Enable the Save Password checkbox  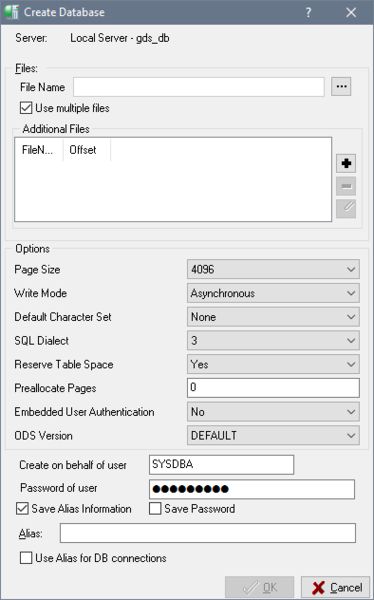[x=155, y=509]
